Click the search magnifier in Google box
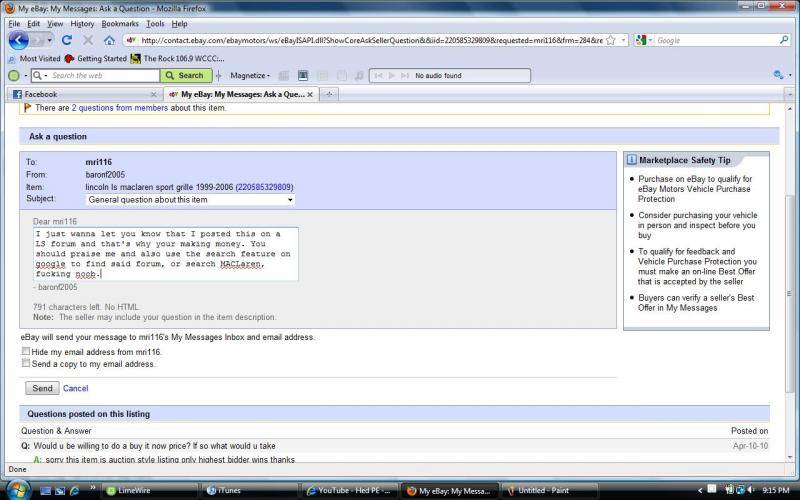The width and height of the screenshot is (800, 500). pyautogui.click(x=782, y=40)
